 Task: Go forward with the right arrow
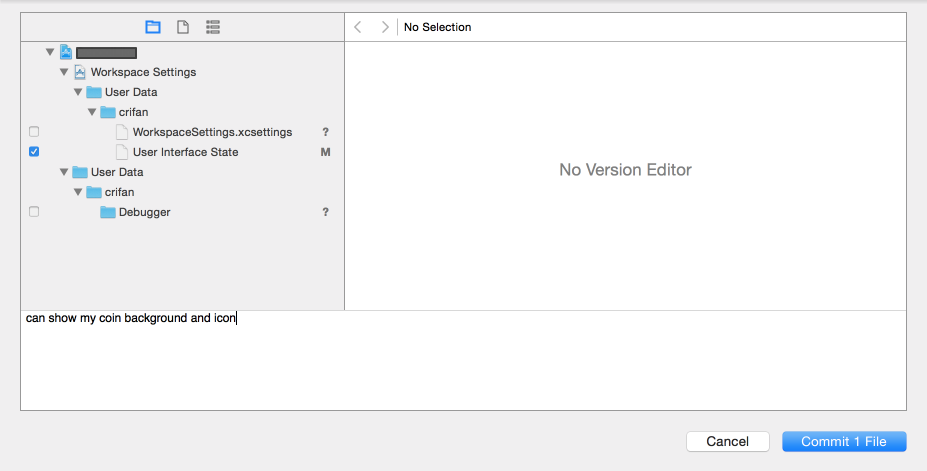[385, 27]
